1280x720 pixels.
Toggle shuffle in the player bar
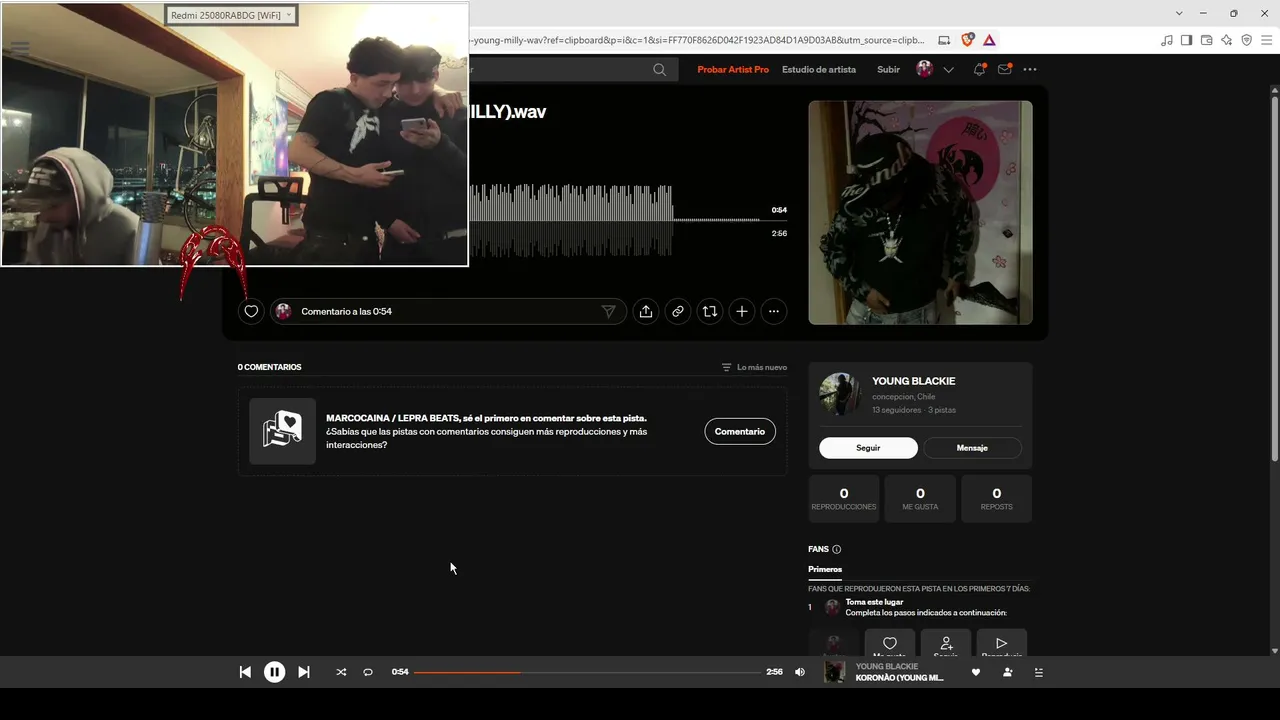pyautogui.click(x=341, y=672)
